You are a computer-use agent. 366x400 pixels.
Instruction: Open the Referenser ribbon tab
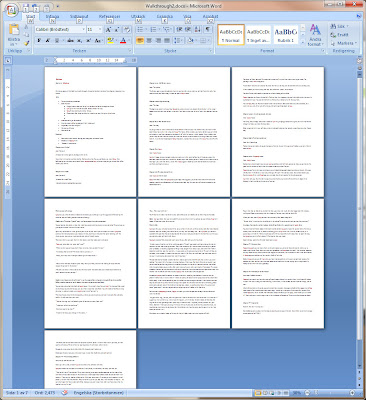[x=110, y=17]
